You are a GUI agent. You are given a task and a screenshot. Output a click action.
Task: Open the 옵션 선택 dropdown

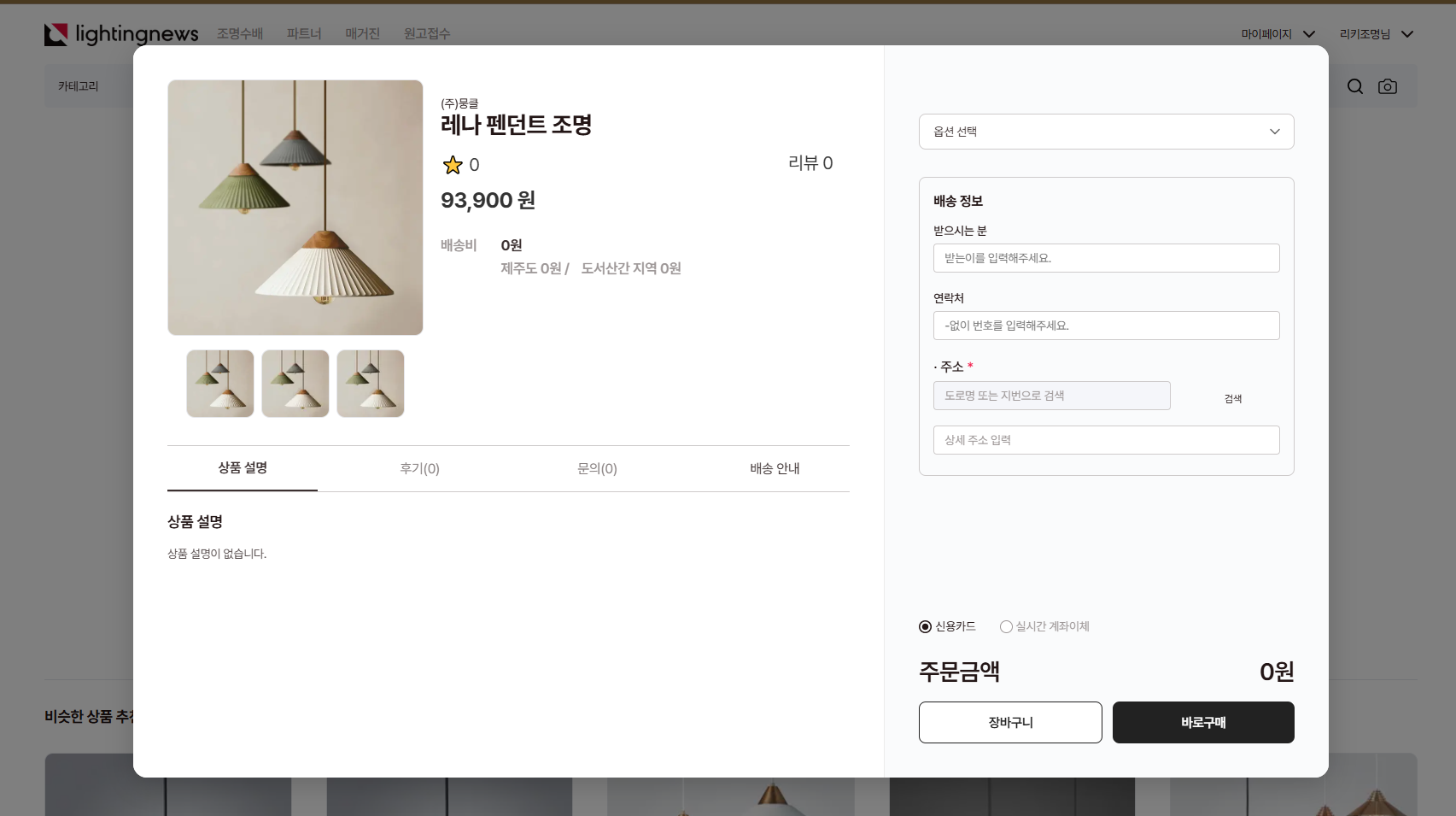tap(1106, 132)
